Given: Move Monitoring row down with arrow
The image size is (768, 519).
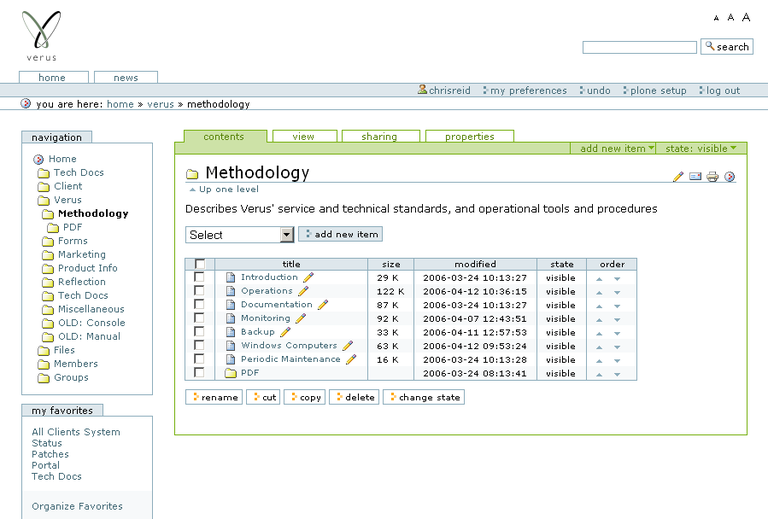Looking at the screenshot, I should [617, 319].
